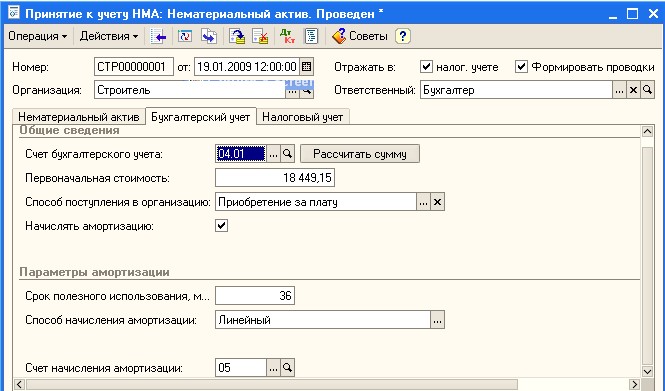
Task: Click vertical scrollbar down arrow
Action: 647,372
